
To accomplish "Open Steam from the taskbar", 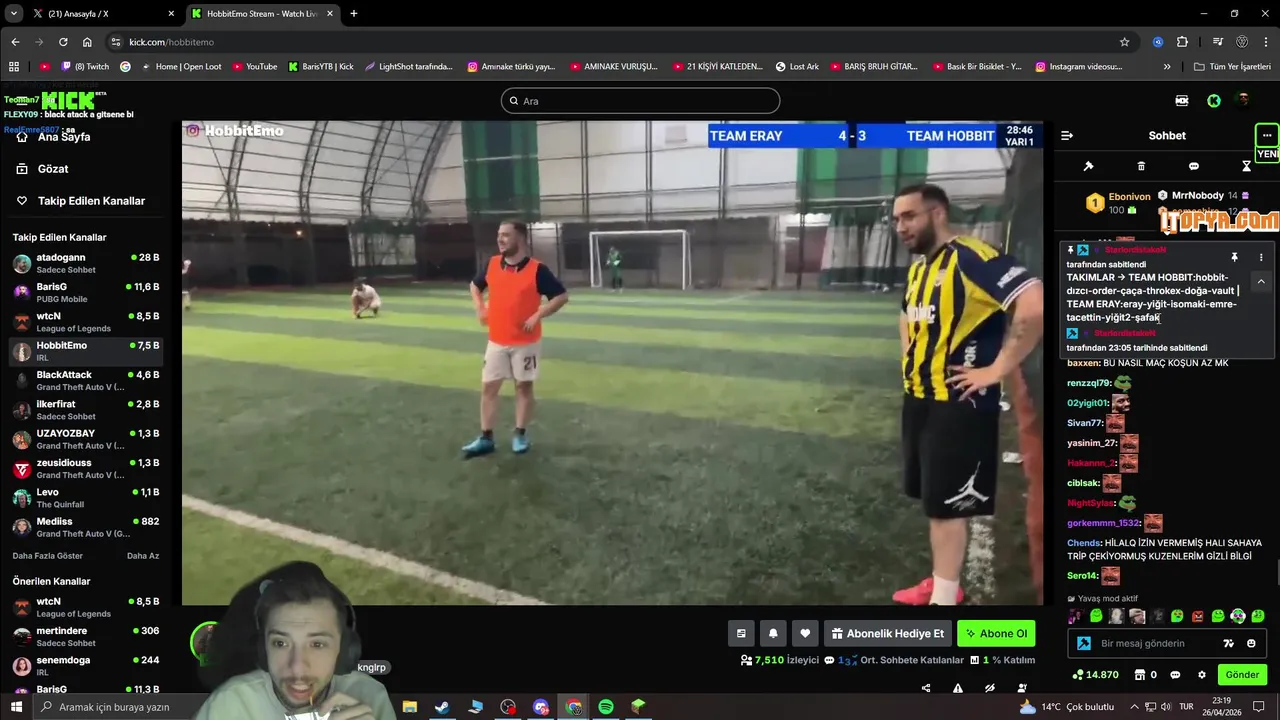I will (x=441, y=707).
